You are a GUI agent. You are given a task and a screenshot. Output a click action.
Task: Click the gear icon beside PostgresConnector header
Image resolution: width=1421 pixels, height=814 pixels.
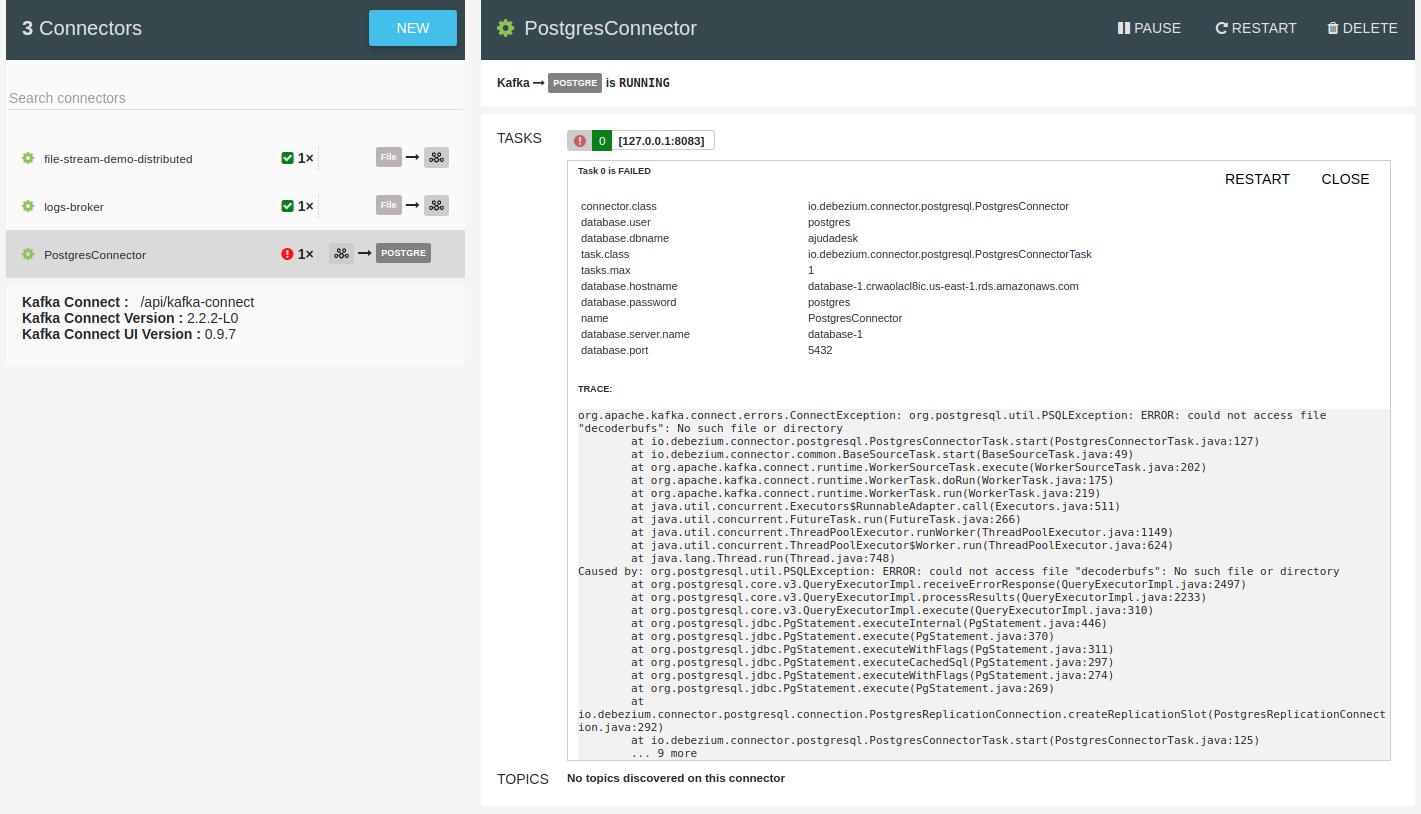(x=506, y=29)
